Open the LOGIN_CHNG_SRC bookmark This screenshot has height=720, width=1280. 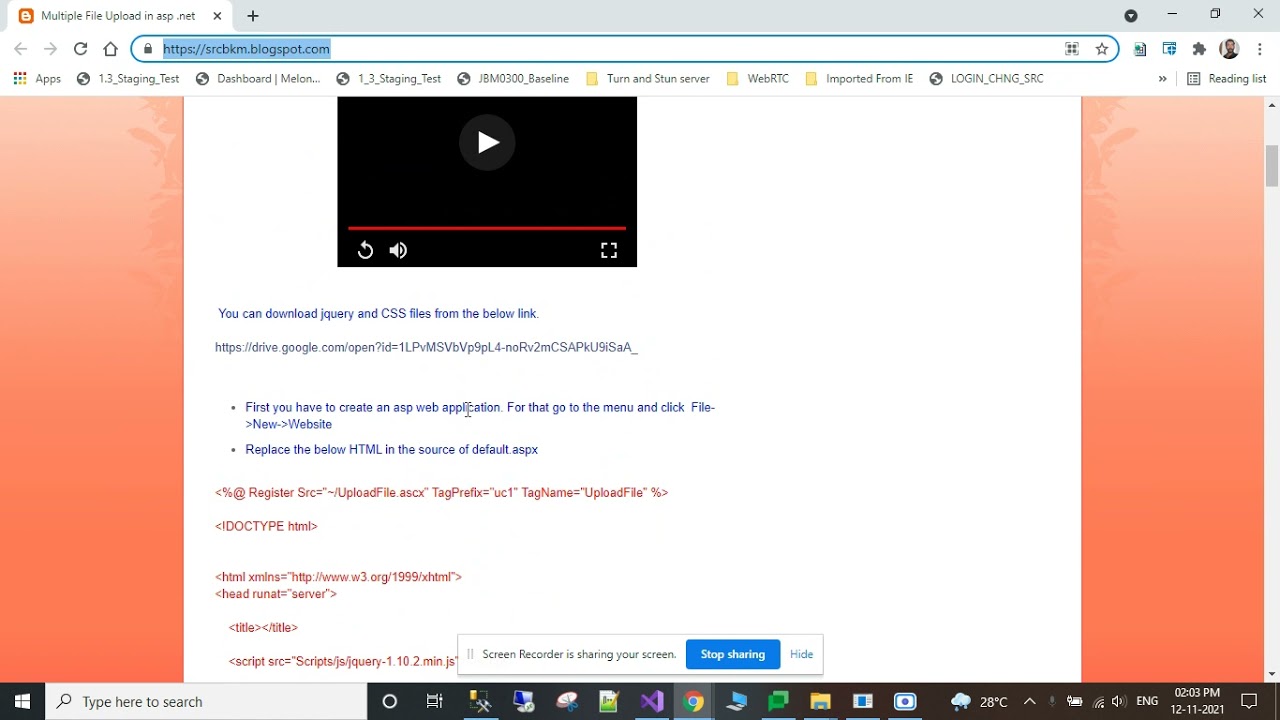click(986, 79)
